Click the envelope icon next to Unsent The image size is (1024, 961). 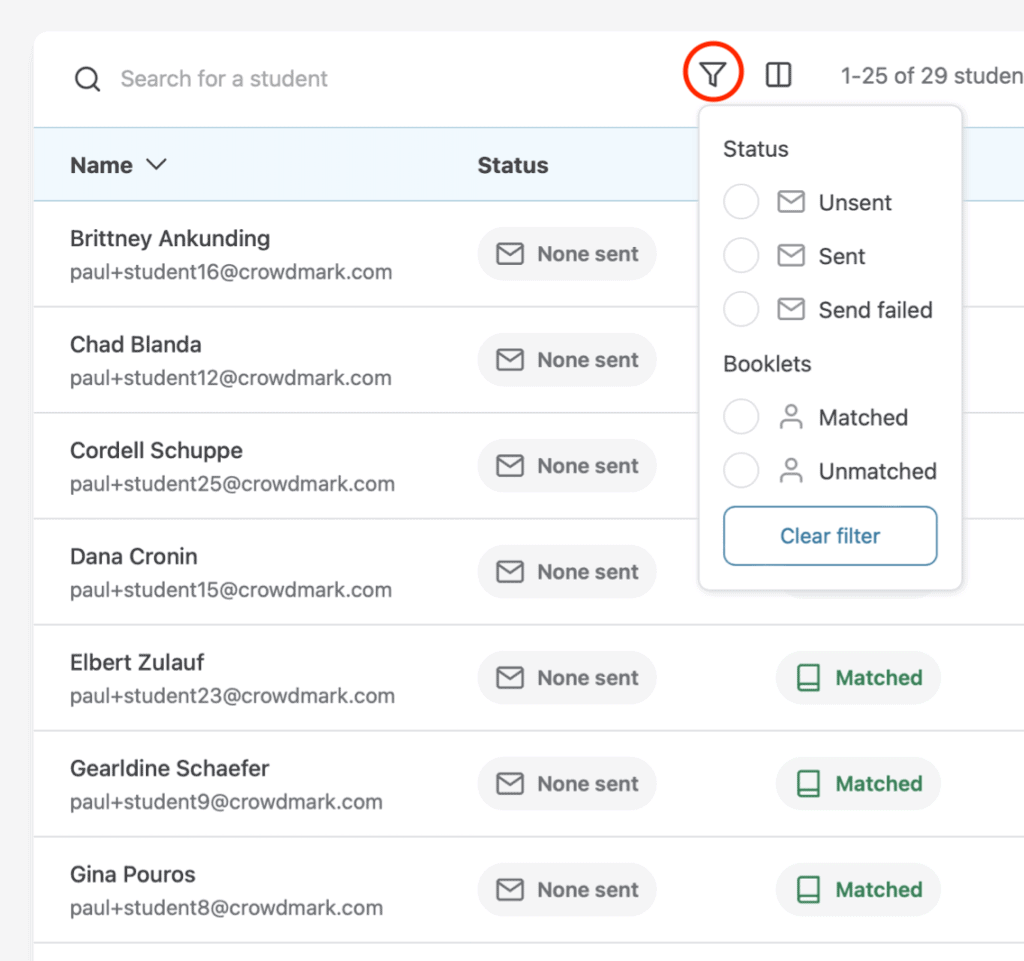click(x=789, y=201)
